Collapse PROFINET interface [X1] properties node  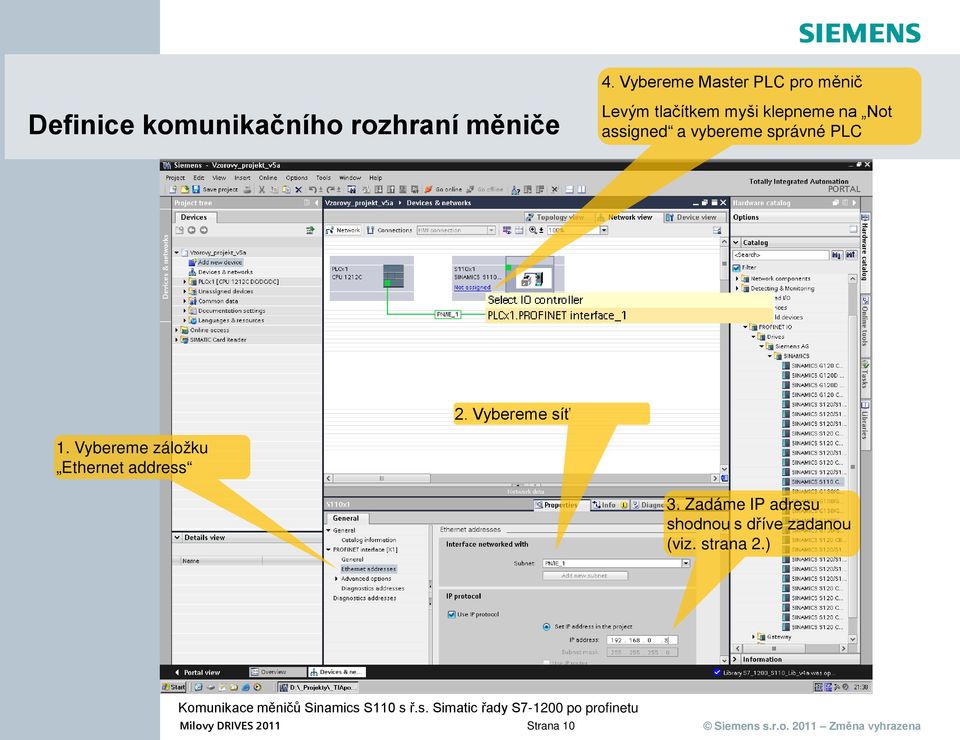tap(329, 550)
